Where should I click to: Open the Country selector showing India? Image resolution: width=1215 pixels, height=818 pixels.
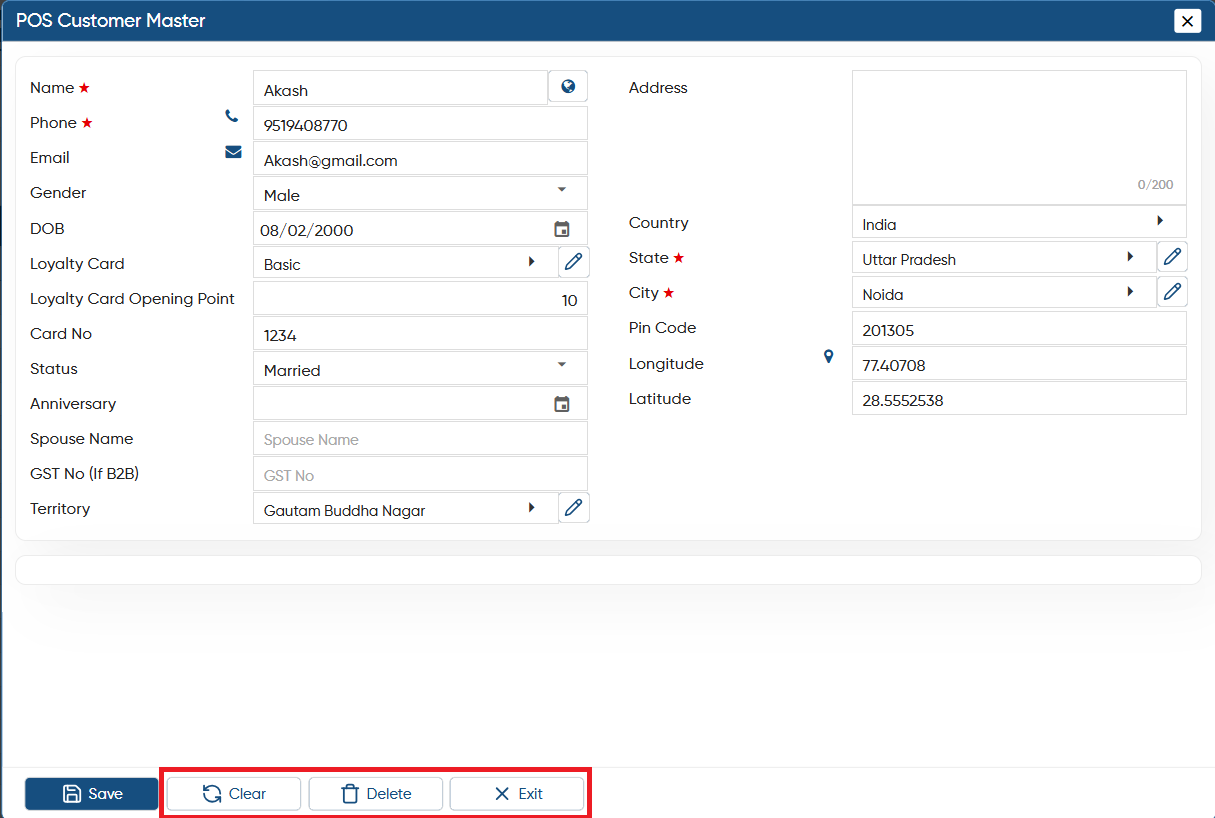click(1019, 223)
